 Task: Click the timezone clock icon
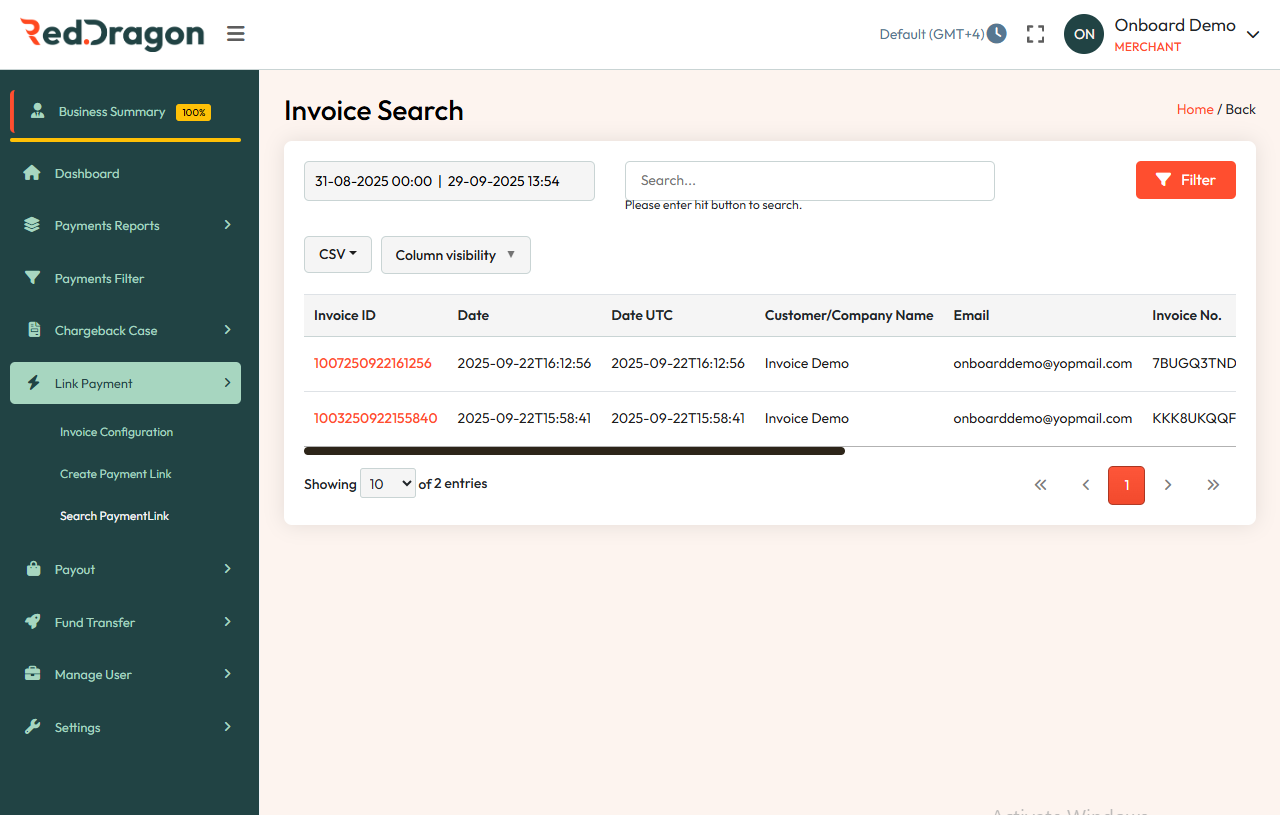click(x=996, y=33)
